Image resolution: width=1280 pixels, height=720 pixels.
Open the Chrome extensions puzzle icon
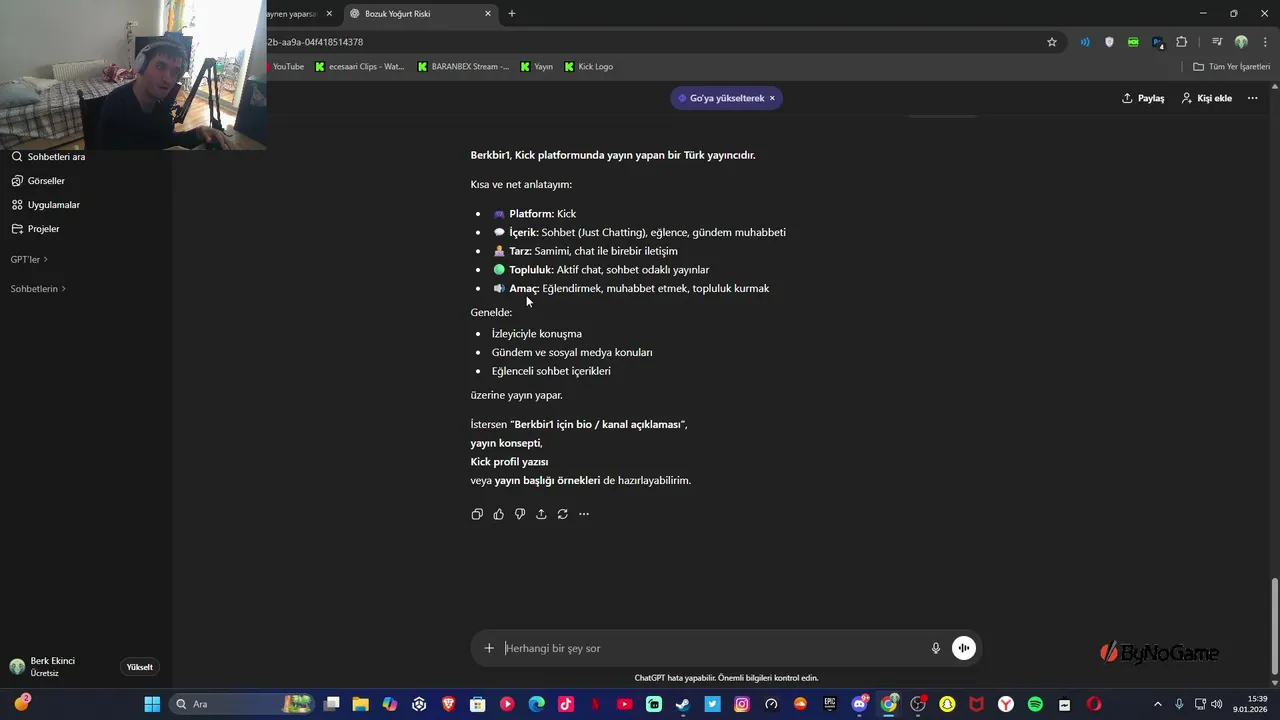tap(1182, 42)
